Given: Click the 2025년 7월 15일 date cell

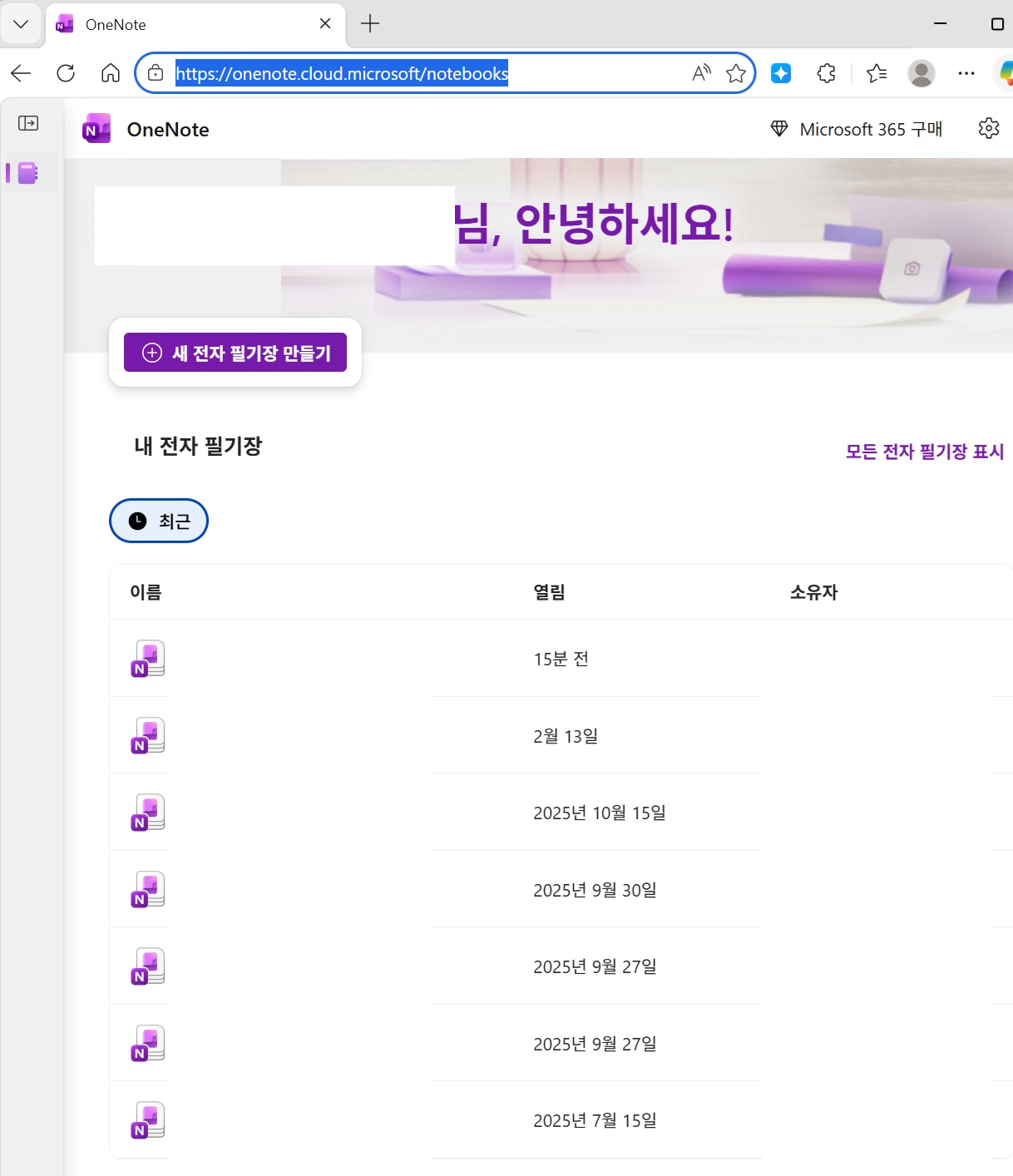Looking at the screenshot, I should (595, 1121).
